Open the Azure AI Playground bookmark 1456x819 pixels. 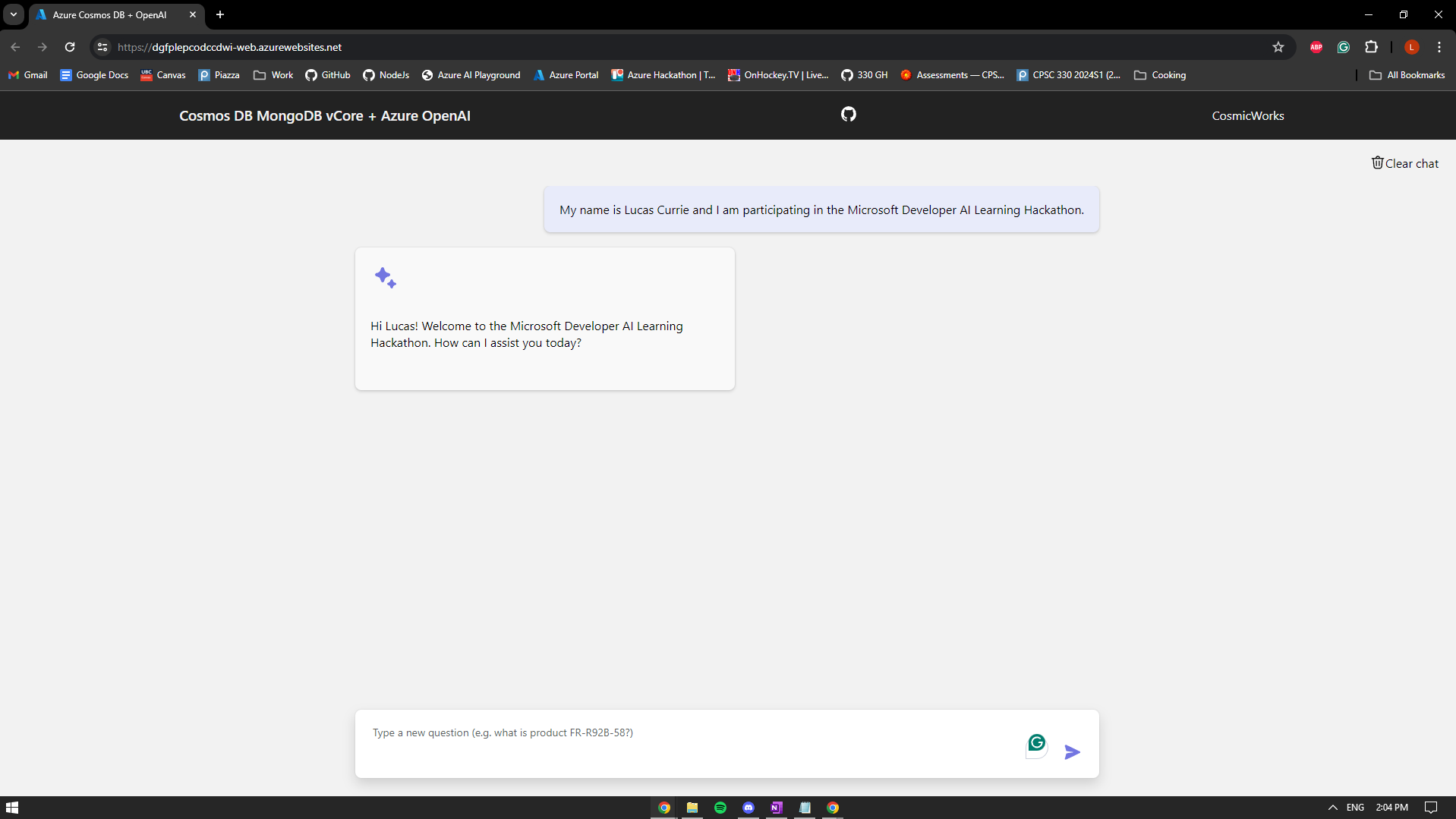tap(471, 75)
